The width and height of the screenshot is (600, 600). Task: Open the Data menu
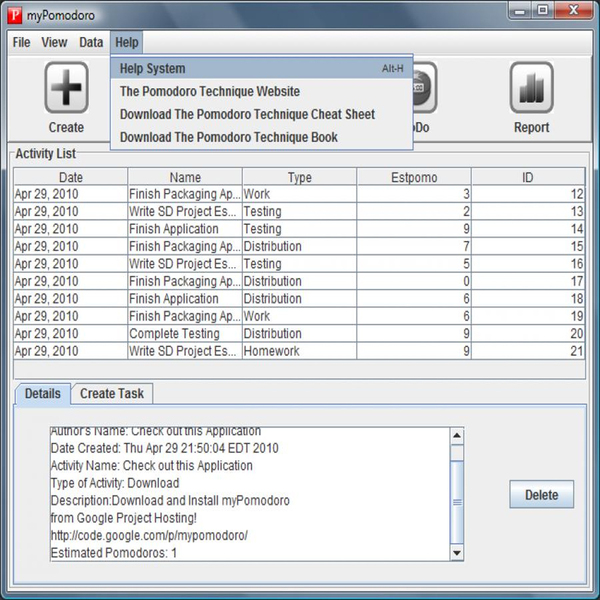[91, 42]
